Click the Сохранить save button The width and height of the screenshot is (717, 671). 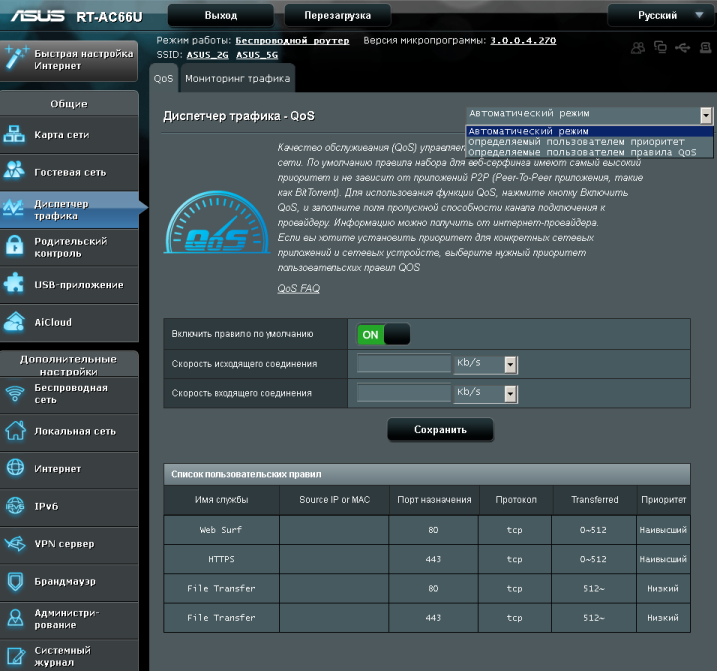(440, 430)
